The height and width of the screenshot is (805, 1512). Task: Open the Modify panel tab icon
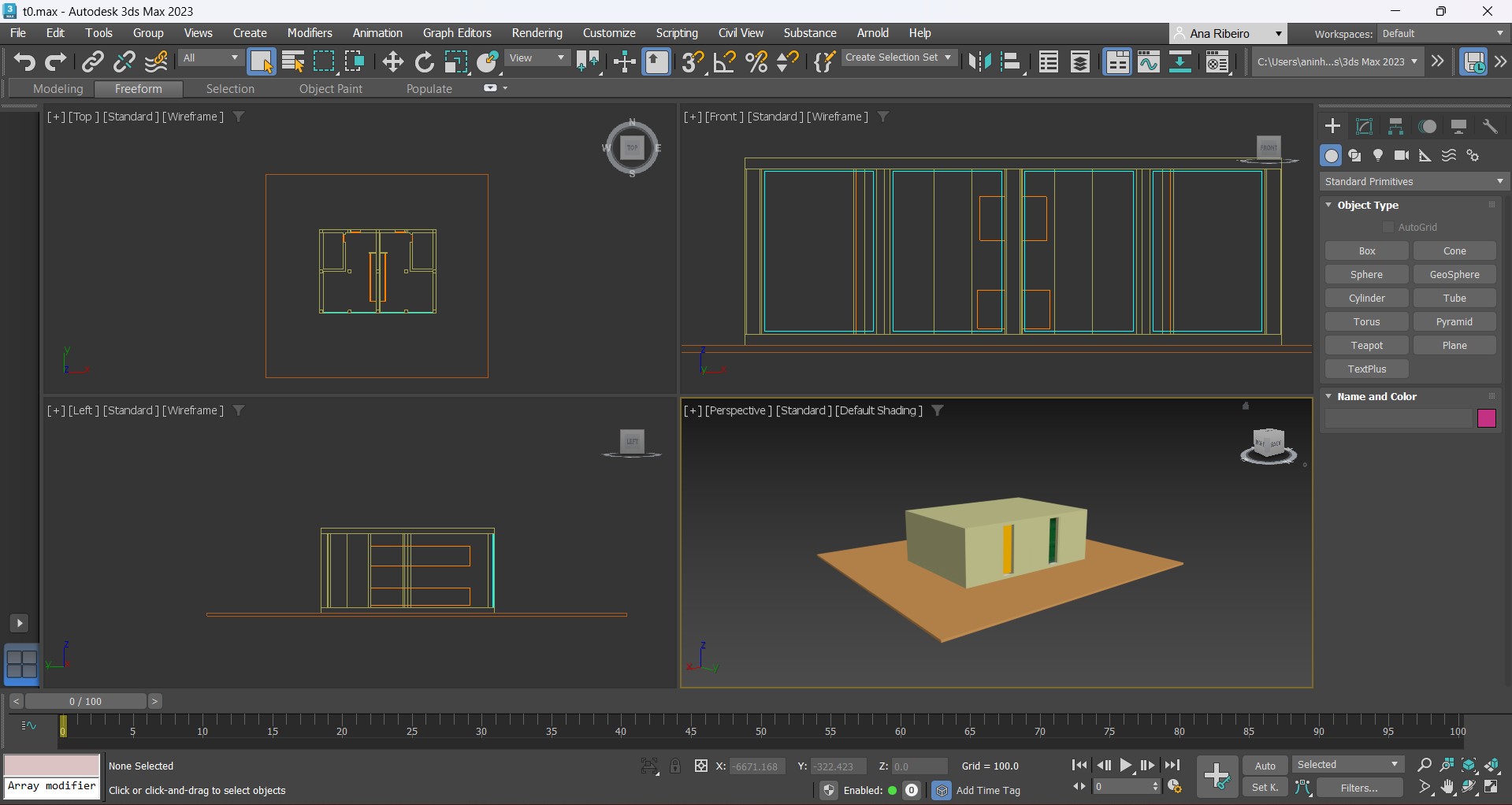1364,127
